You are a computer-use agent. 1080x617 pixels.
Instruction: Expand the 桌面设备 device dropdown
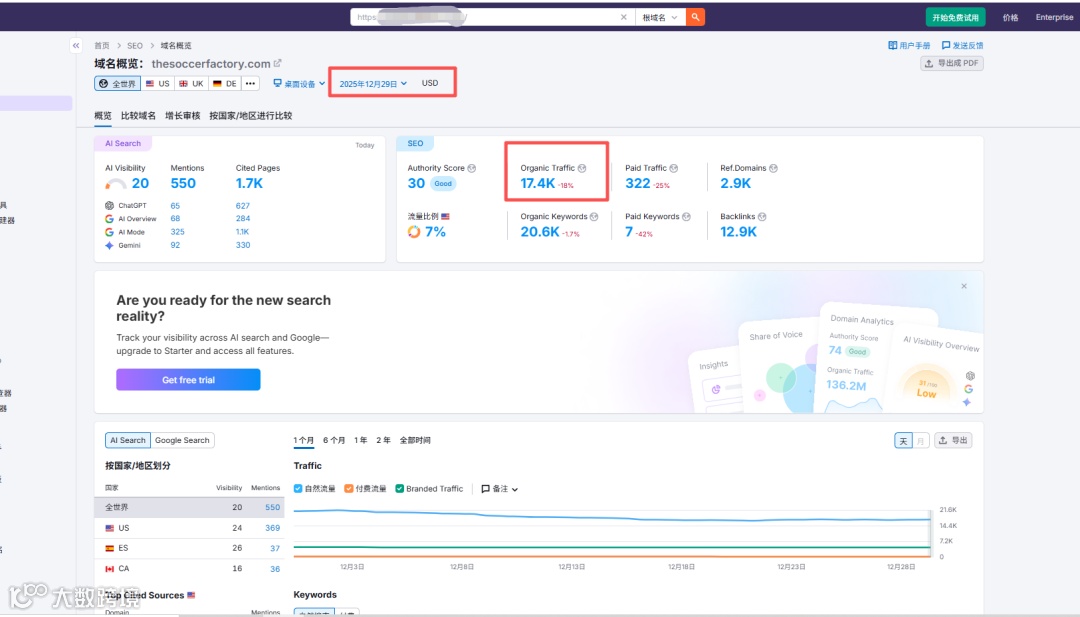point(299,83)
